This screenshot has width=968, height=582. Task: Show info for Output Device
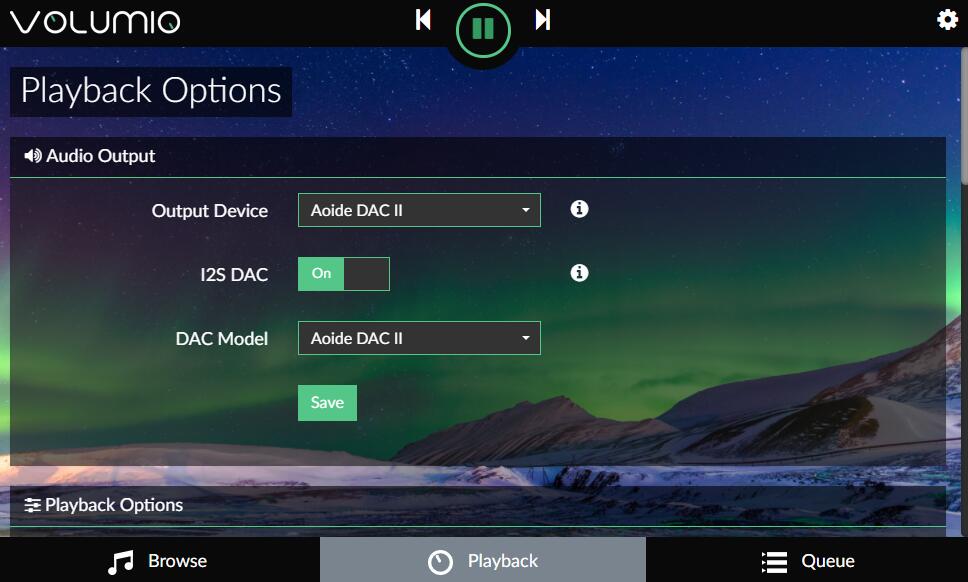click(579, 209)
